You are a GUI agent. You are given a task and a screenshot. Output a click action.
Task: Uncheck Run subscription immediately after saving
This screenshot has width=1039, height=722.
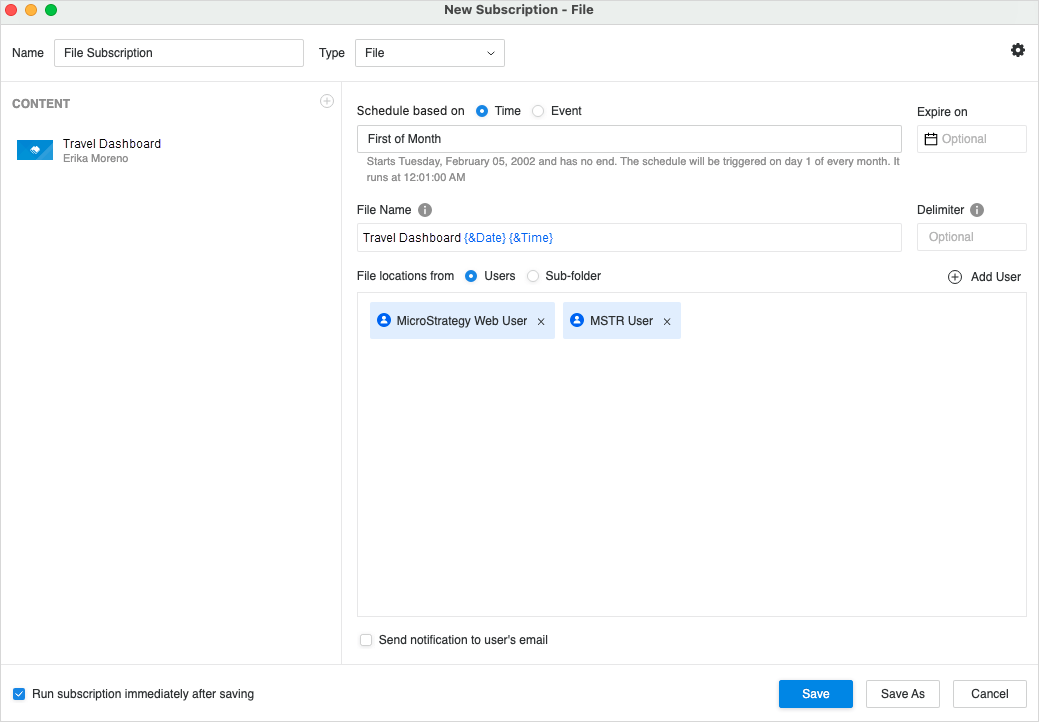19,694
